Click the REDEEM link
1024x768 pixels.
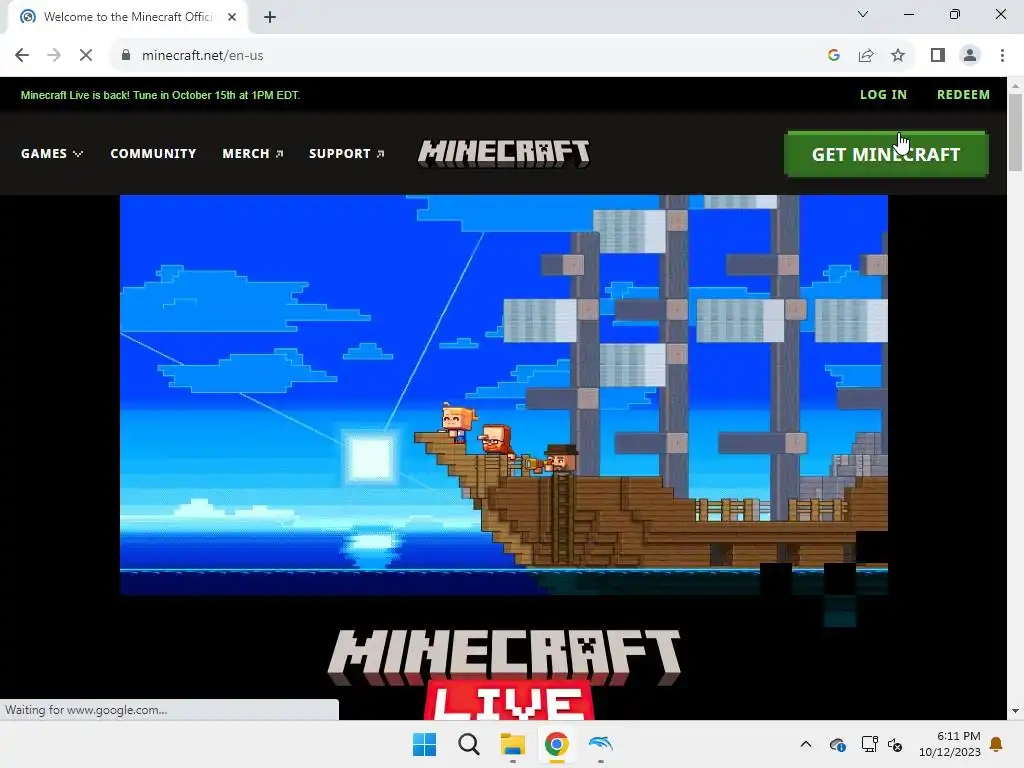click(x=963, y=95)
